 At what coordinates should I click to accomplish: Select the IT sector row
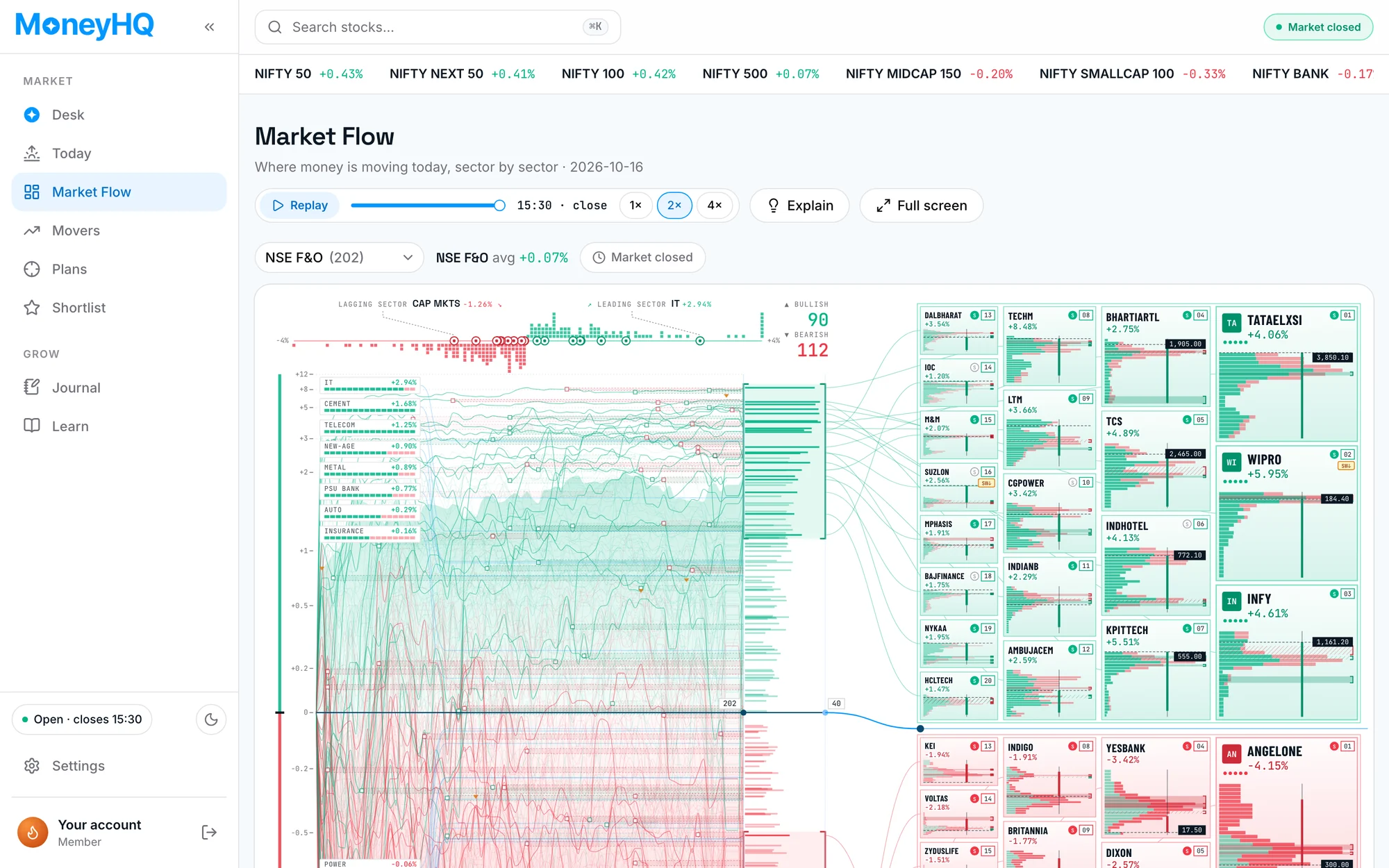(x=370, y=385)
